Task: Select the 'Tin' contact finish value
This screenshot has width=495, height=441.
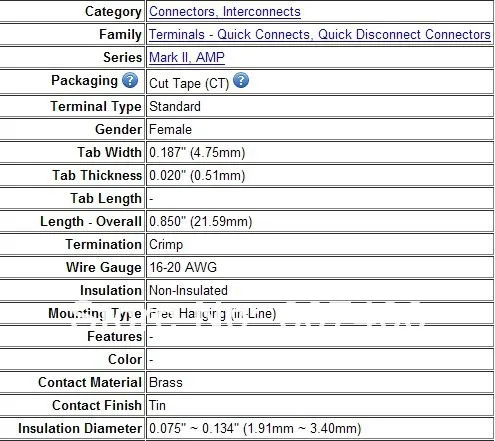Action: coord(157,405)
